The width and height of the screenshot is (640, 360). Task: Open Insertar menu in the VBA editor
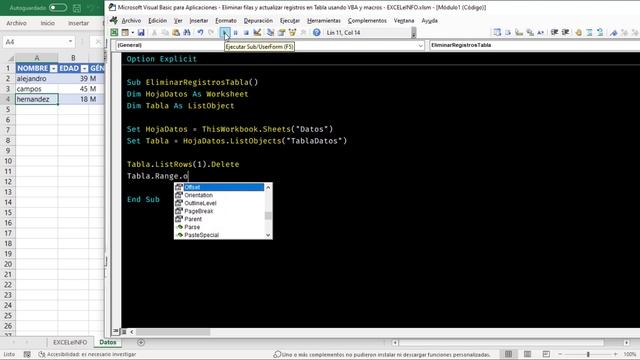[x=199, y=20]
